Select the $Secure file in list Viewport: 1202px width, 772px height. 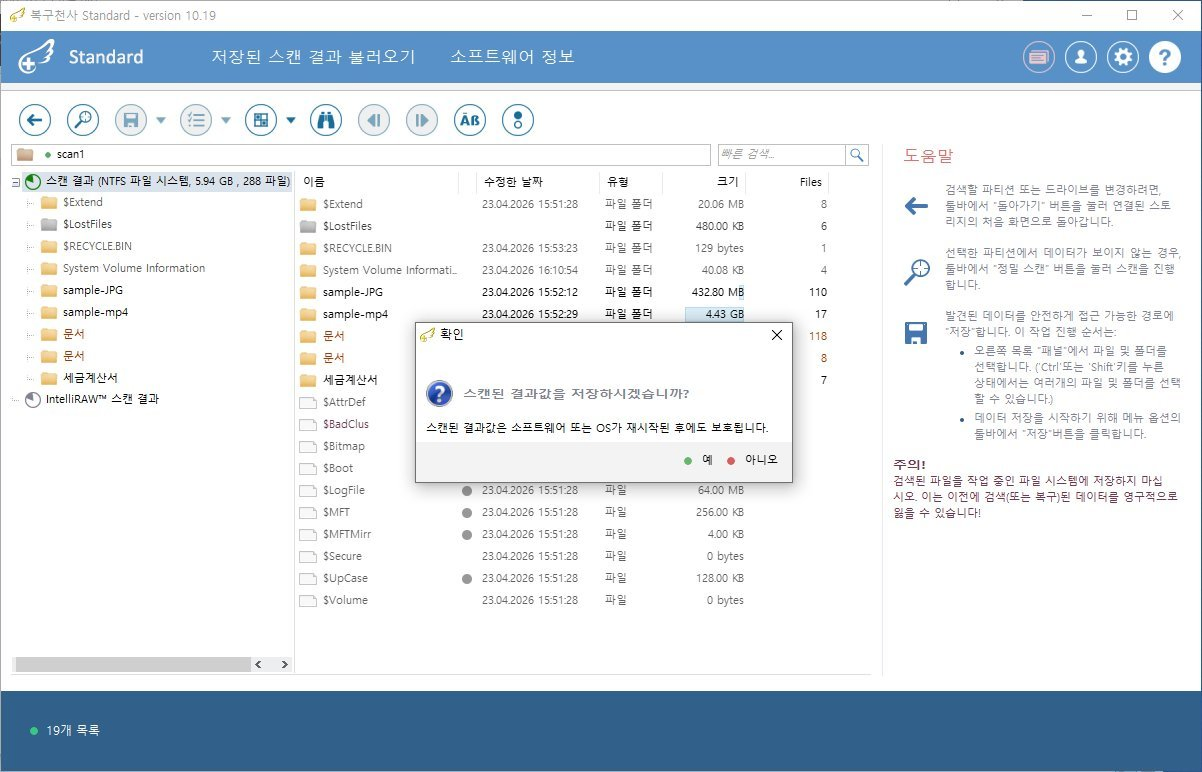coord(565,556)
